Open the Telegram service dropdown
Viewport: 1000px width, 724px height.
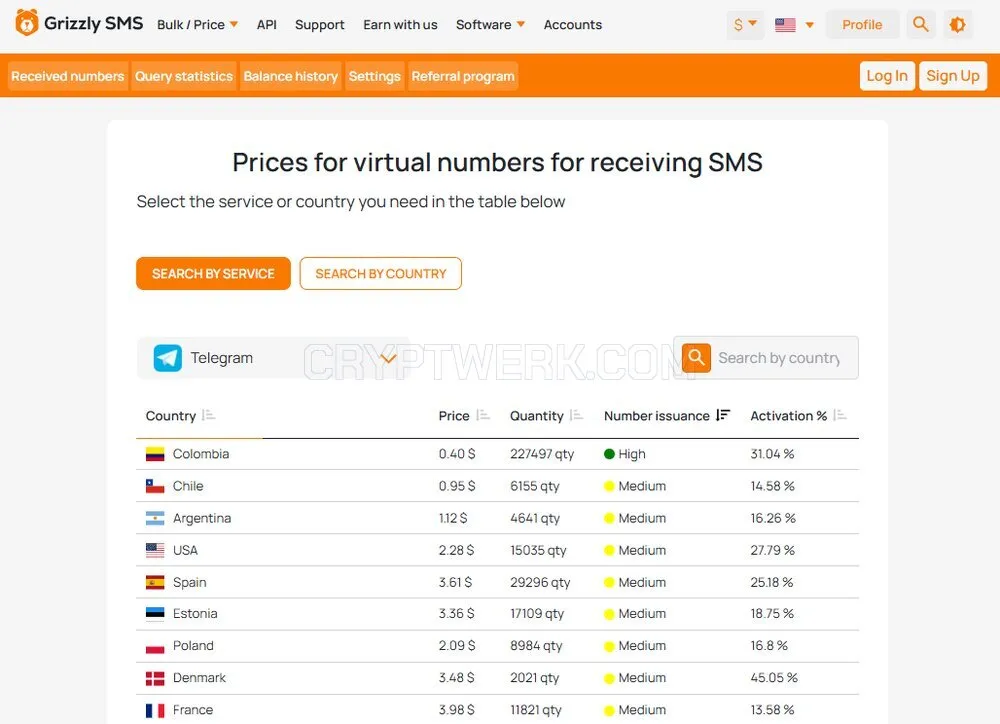click(272, 358)
